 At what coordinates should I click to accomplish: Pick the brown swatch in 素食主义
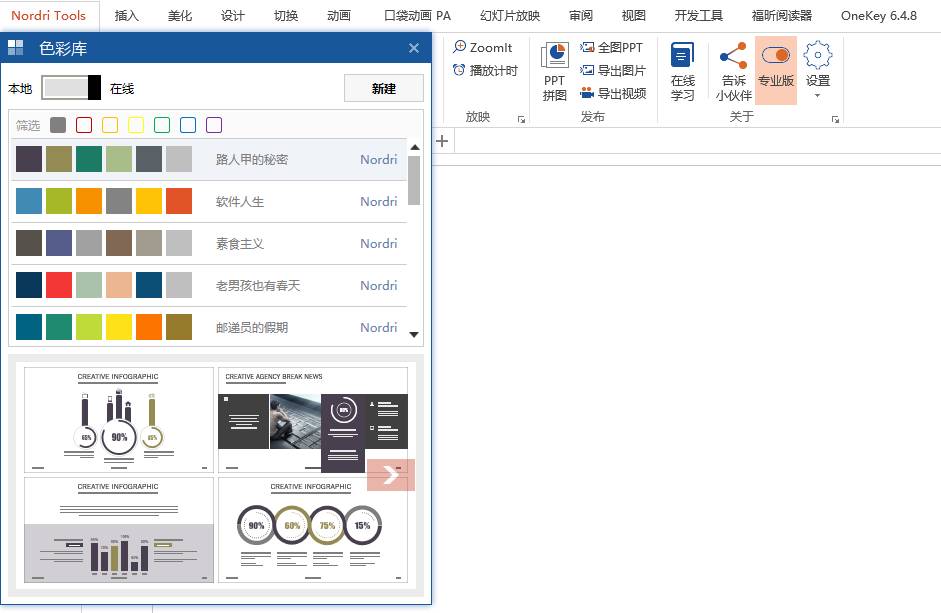click(x=119, y=243)
